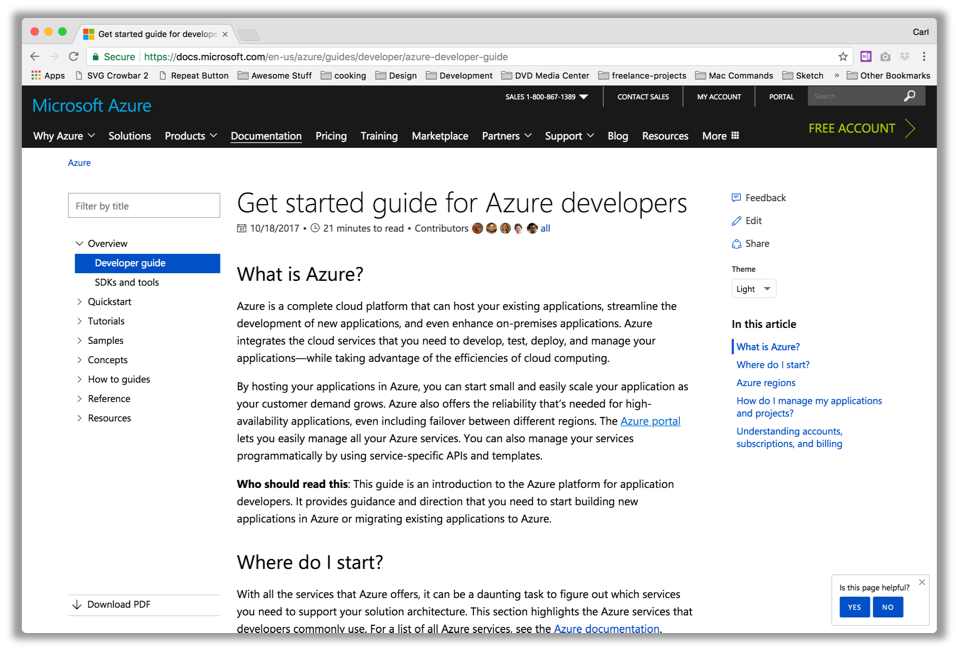Bookmark this page with the star icon

[x=843, y=57]
